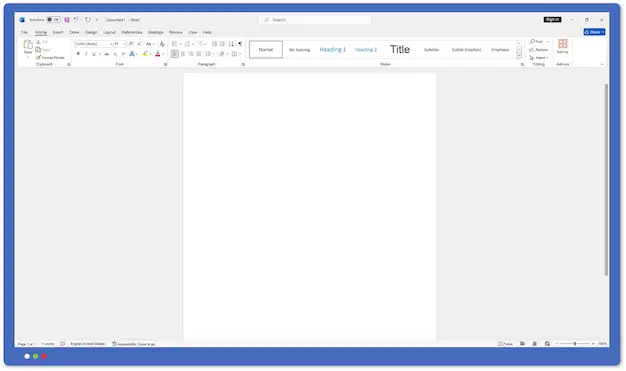Click the Show/Hide paragraph marks icon
Viewport: 626px width, 371px height.
tap(240, 44)
